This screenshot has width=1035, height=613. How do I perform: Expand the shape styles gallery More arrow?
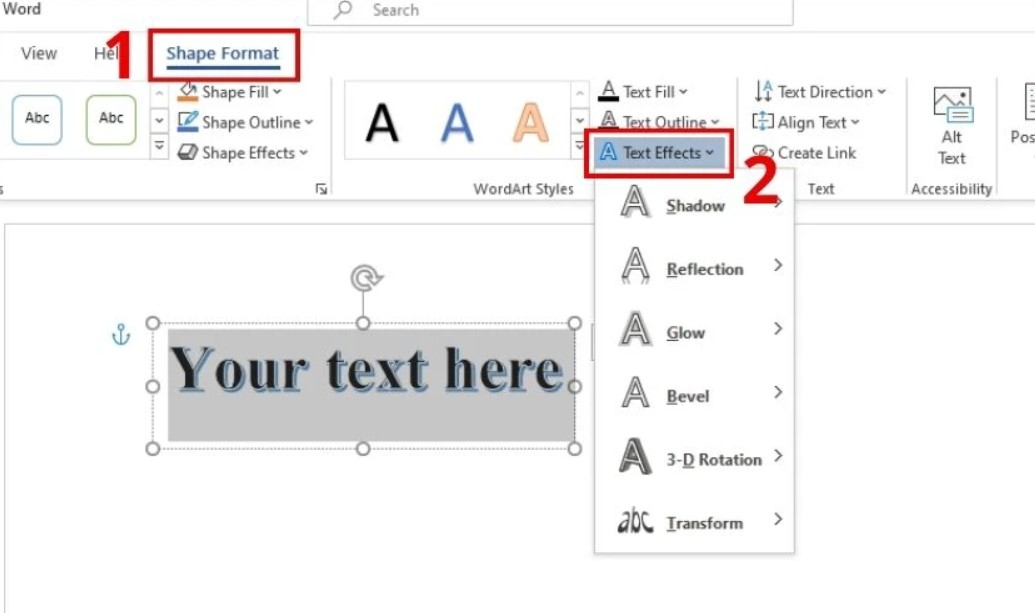point(159,146)
